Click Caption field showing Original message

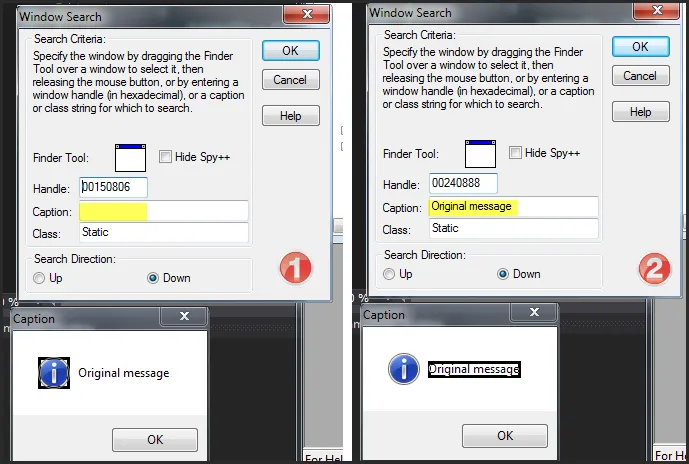coord(513,207)
